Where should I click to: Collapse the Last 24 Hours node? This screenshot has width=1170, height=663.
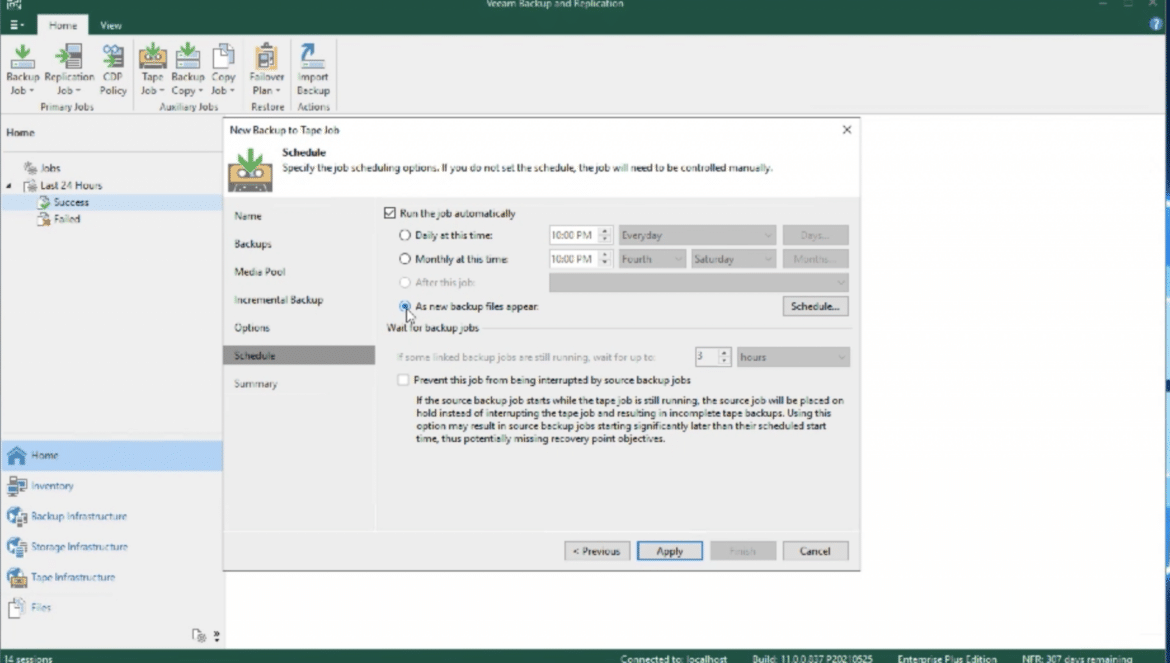tap(9, 185)
